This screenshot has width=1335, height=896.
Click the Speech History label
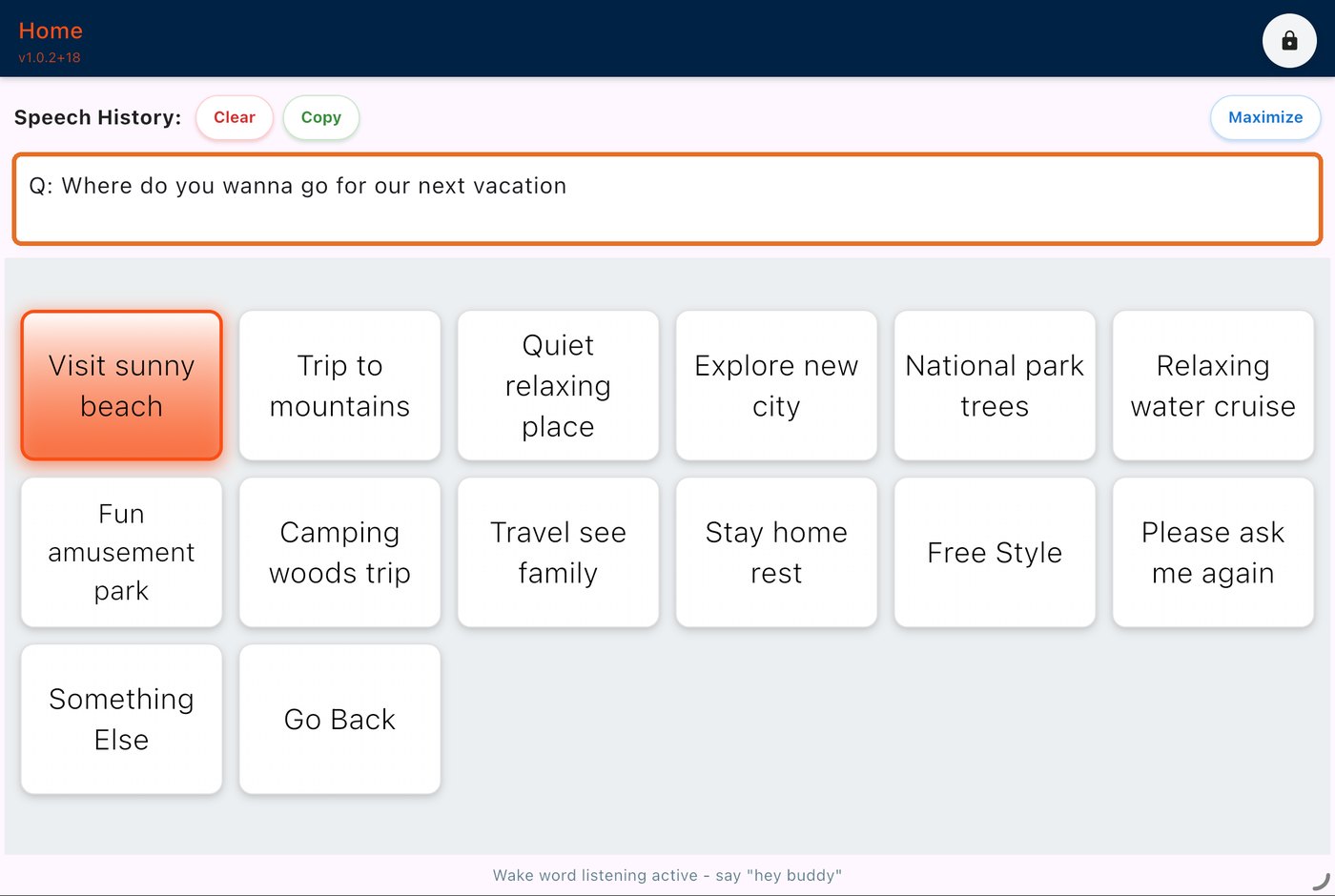97,117
